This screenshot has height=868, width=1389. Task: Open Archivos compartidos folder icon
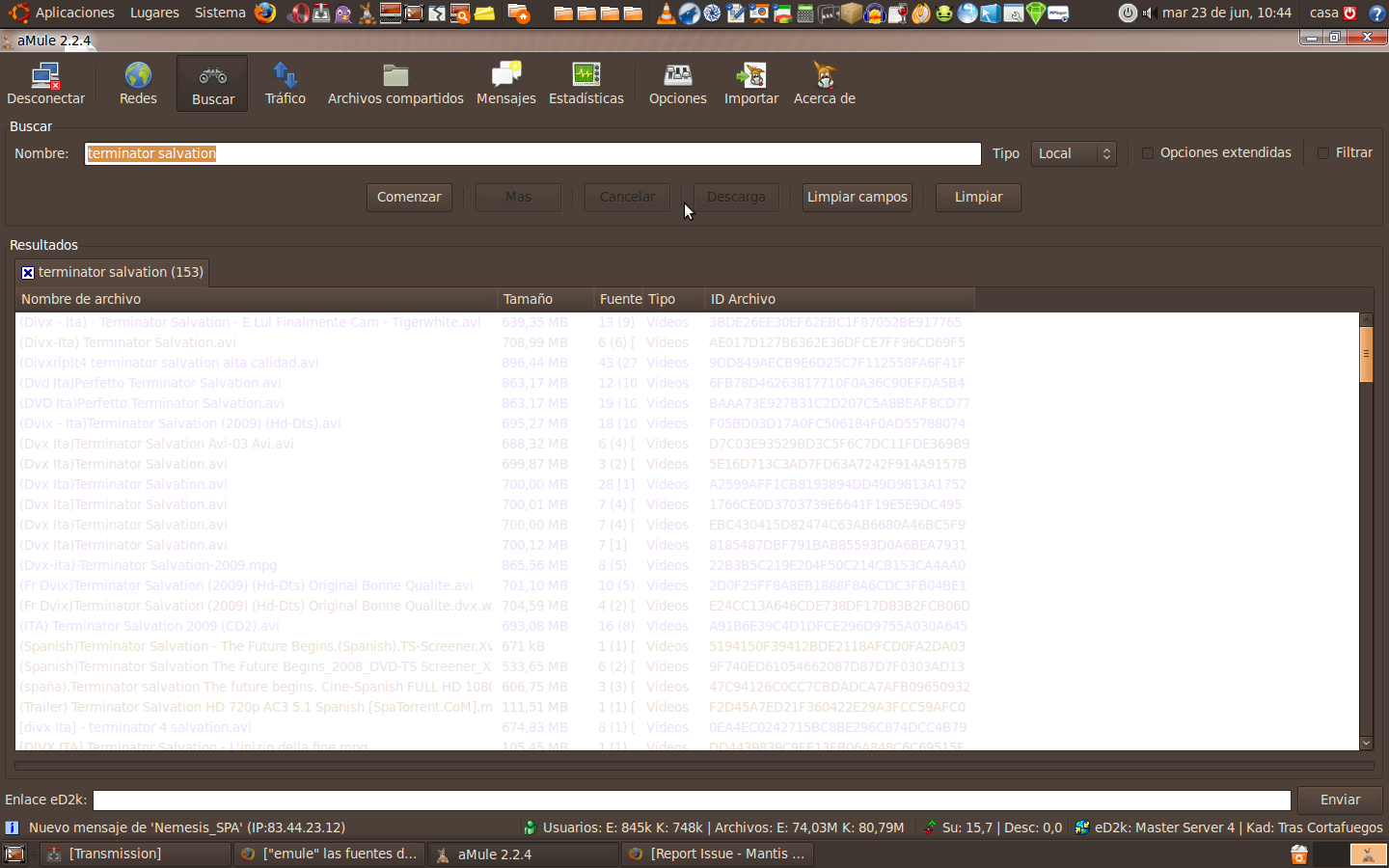[x=395, y=83]
